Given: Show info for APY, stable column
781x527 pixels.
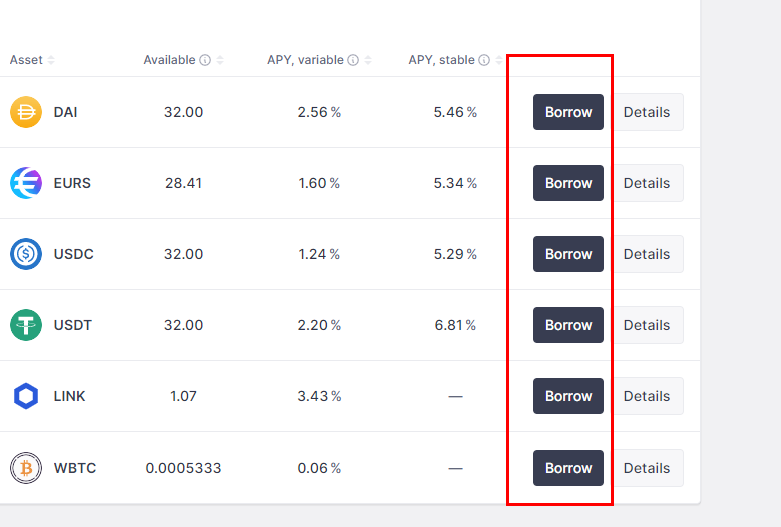Looking at the screenshot, I should [484, 60].
